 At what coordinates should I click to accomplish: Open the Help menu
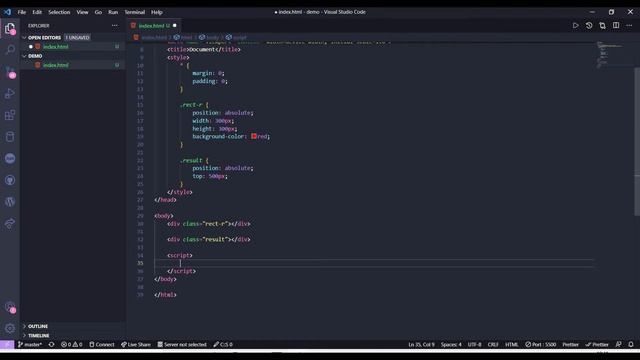tap(157, 12)
